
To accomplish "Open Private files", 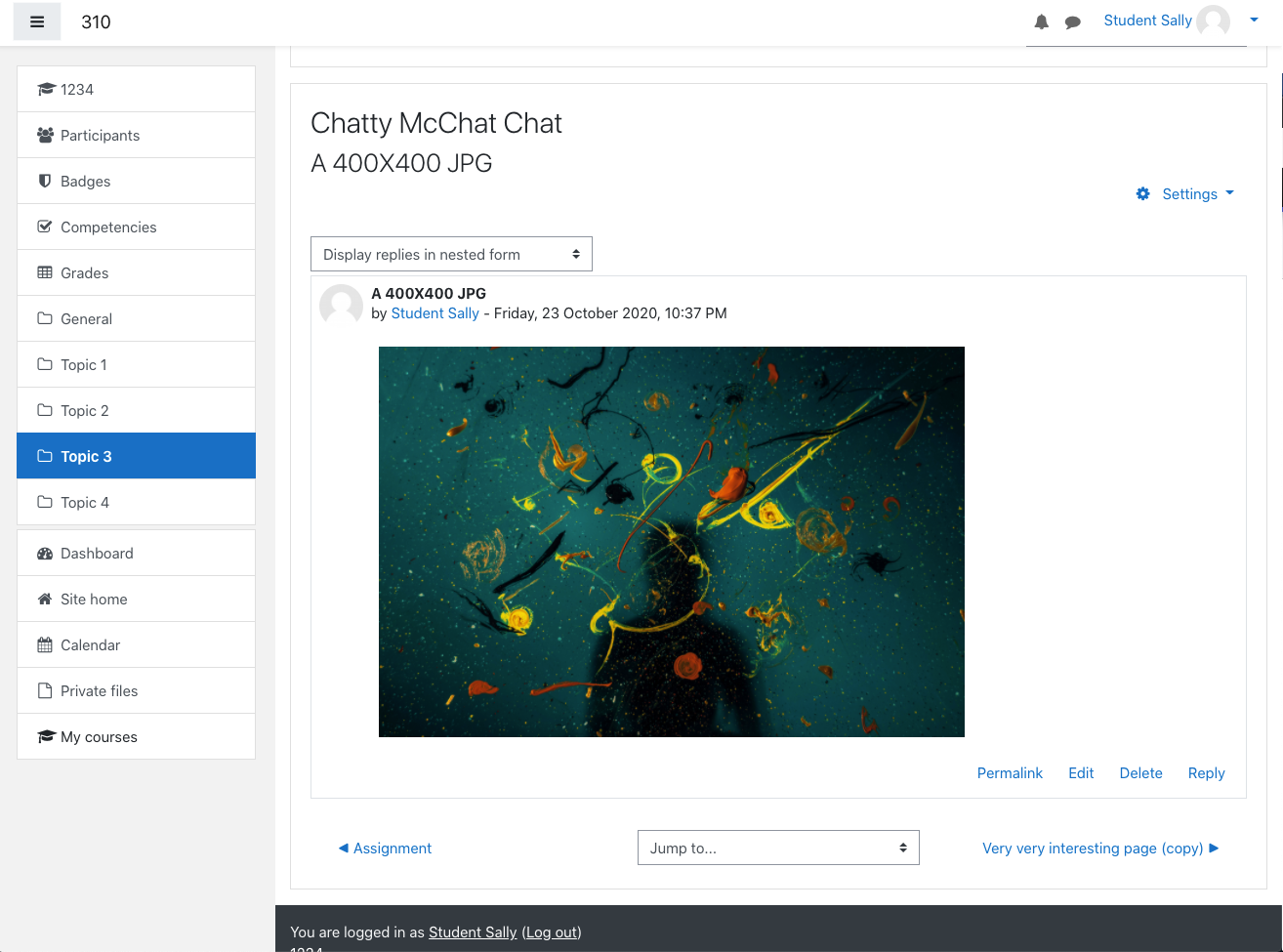I will [x=137, y=690].
